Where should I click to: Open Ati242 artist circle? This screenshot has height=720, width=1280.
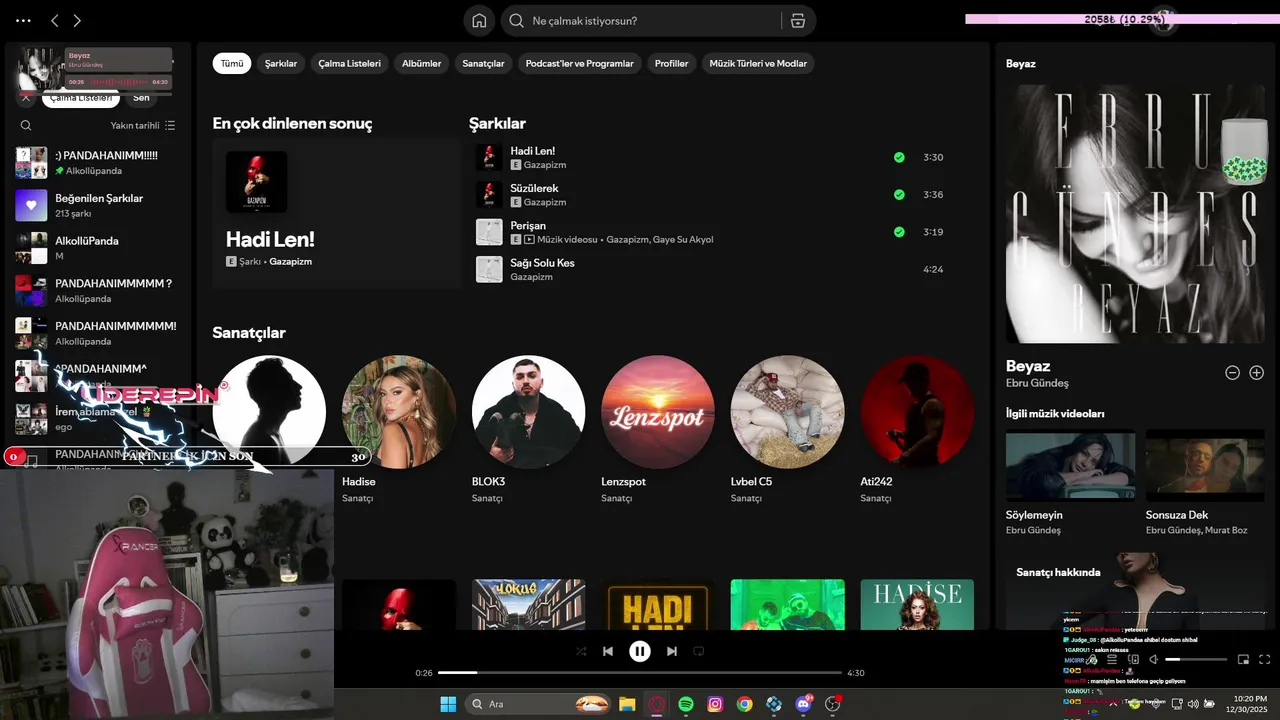tap(917, 411)
